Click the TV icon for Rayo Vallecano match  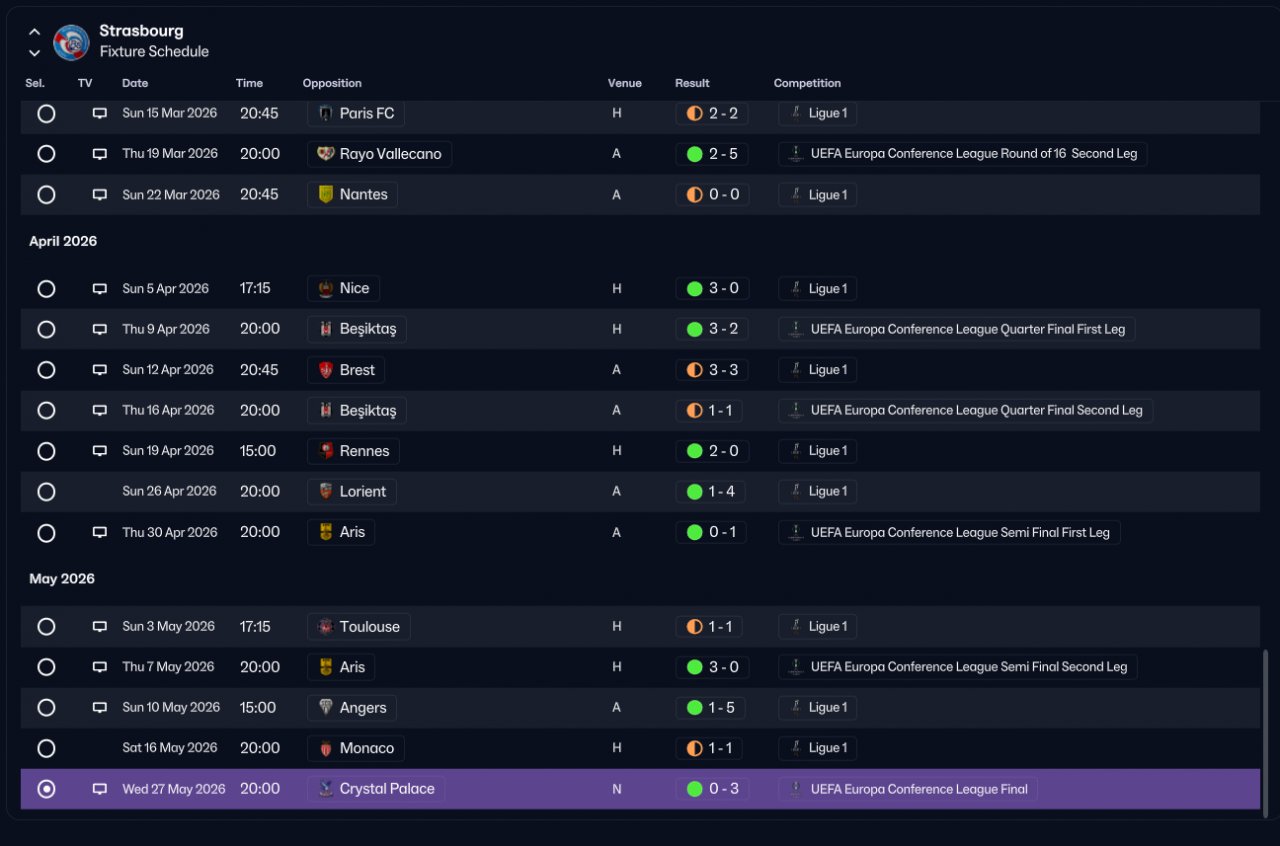pyautogui.click(x=99, y=154)
